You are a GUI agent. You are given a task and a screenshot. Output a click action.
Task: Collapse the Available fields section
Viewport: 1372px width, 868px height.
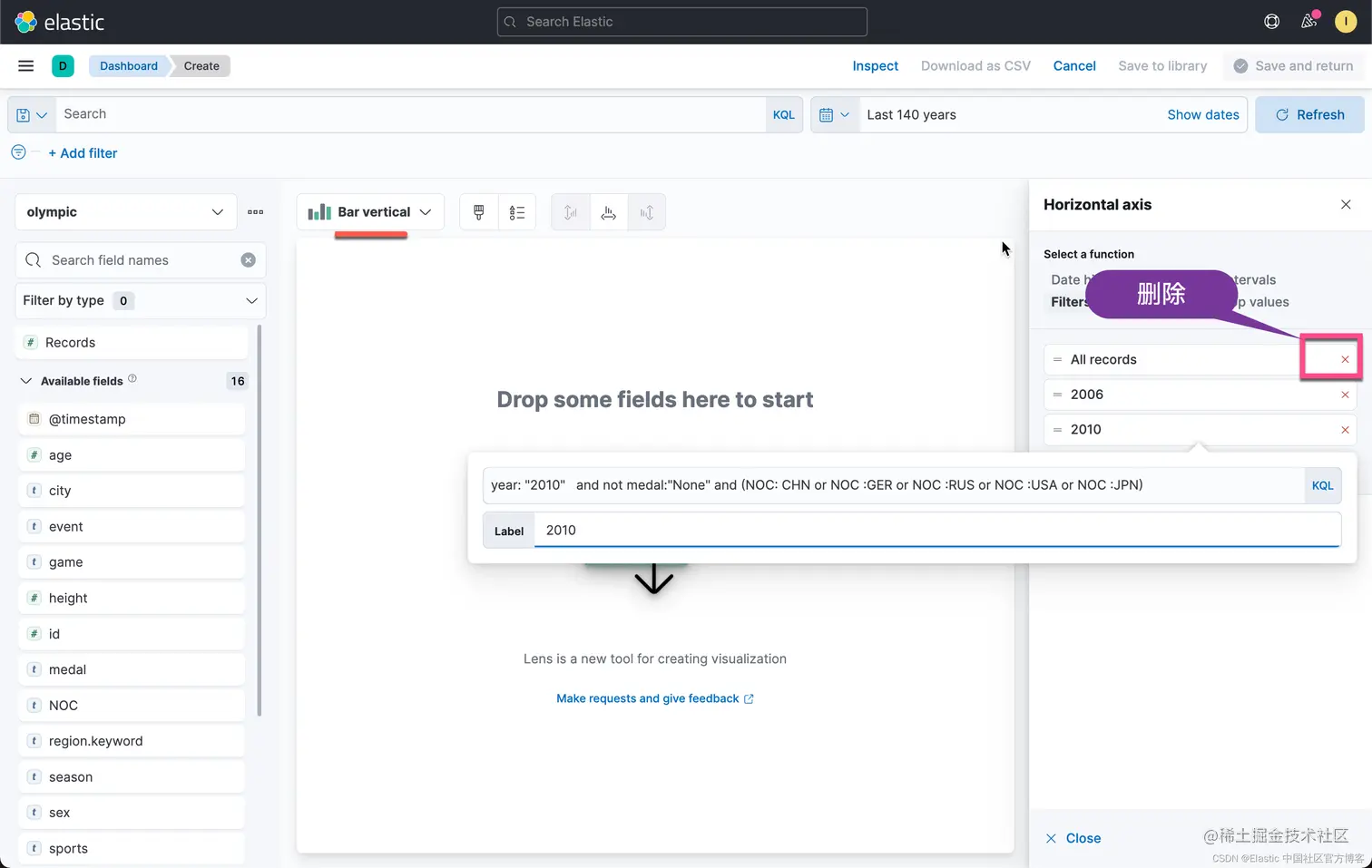pyautogui.click(x=26, y=381)
